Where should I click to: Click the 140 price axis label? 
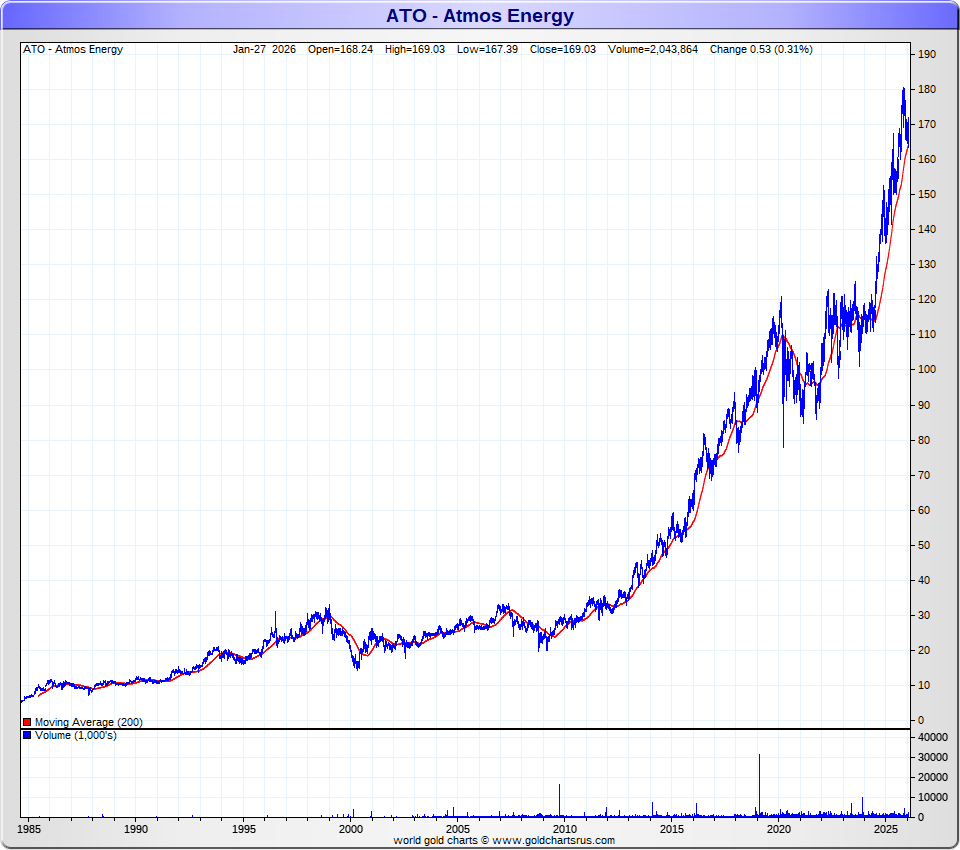pos(927,229)
